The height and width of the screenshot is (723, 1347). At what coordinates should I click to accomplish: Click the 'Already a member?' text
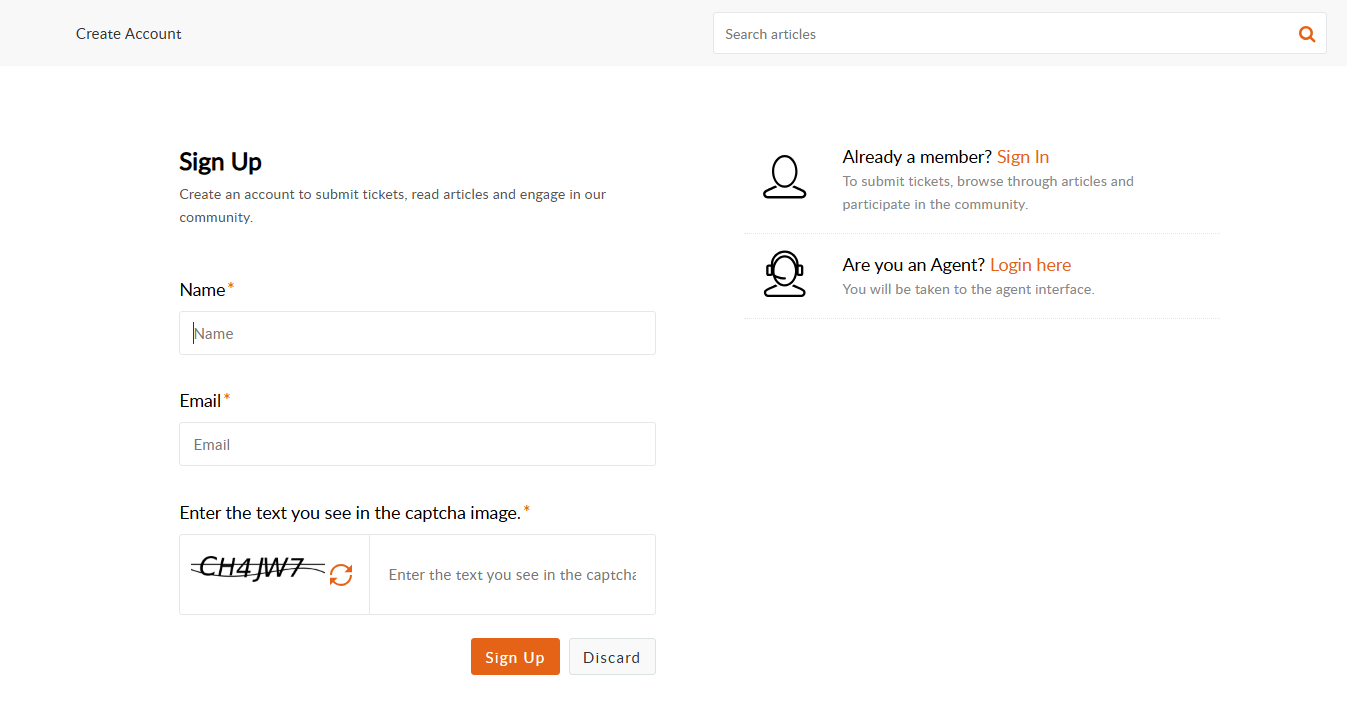pos(916,157)
